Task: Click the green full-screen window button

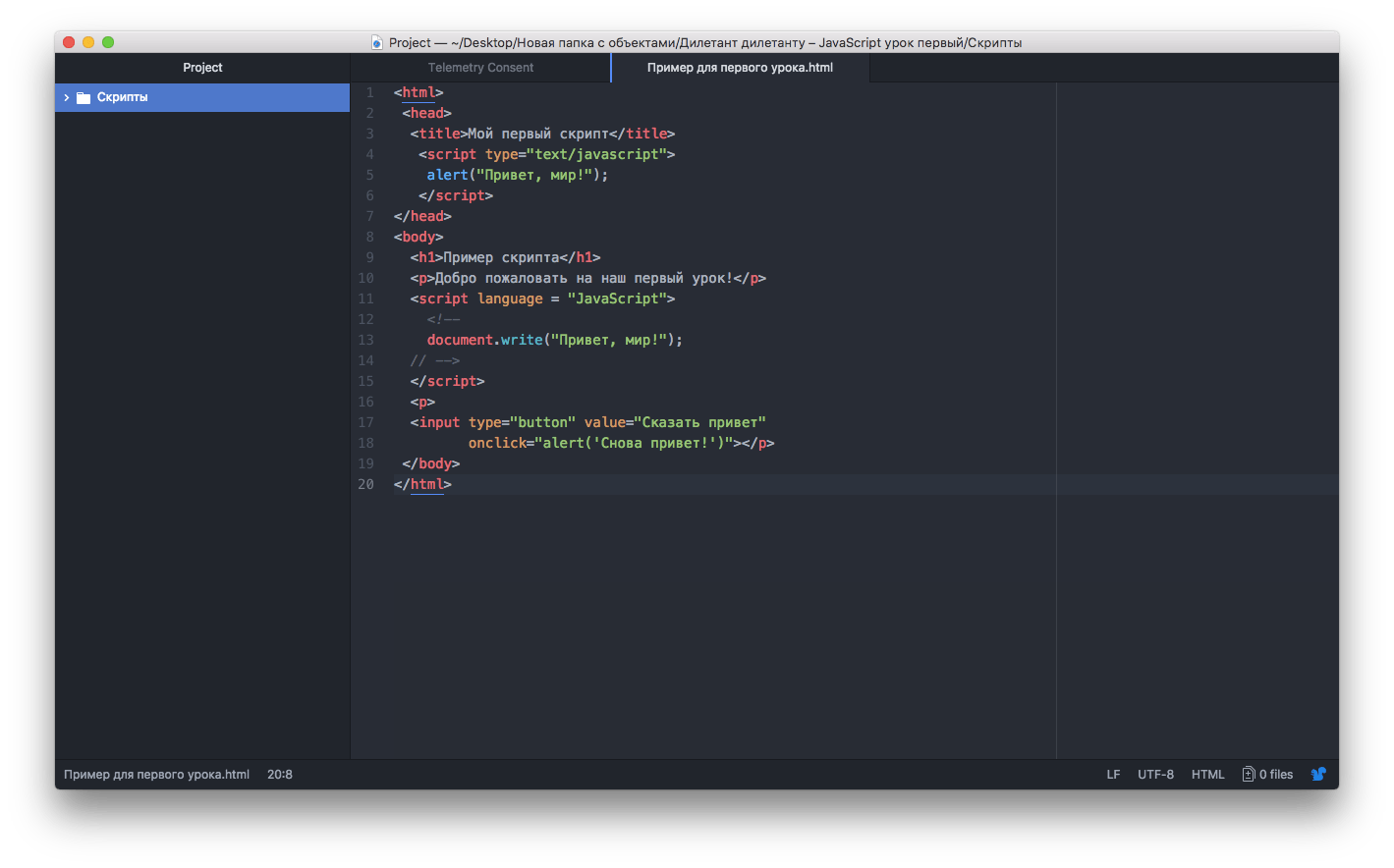Action: [x=108, y=42]
